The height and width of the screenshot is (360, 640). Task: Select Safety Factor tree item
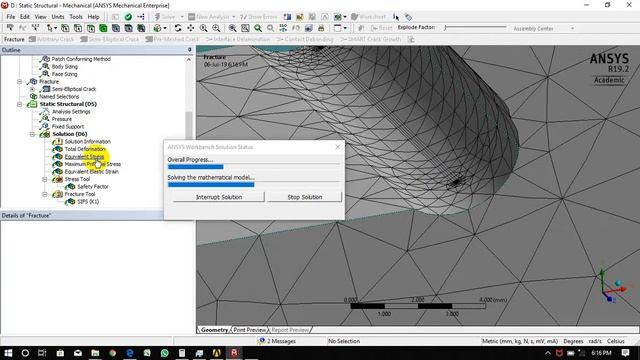coord(92,187)
